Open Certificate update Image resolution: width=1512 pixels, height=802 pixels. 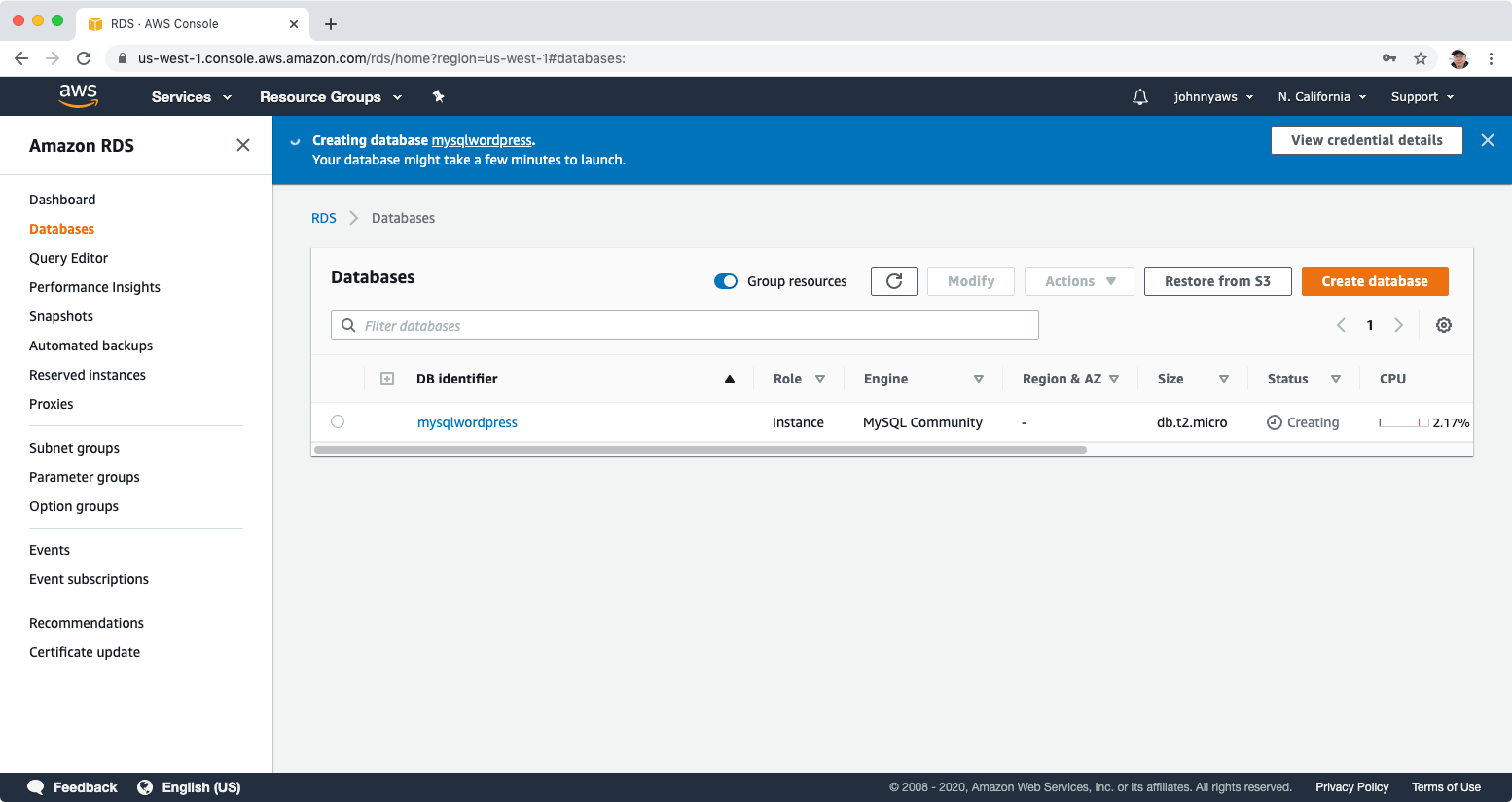tap(85, 652)
